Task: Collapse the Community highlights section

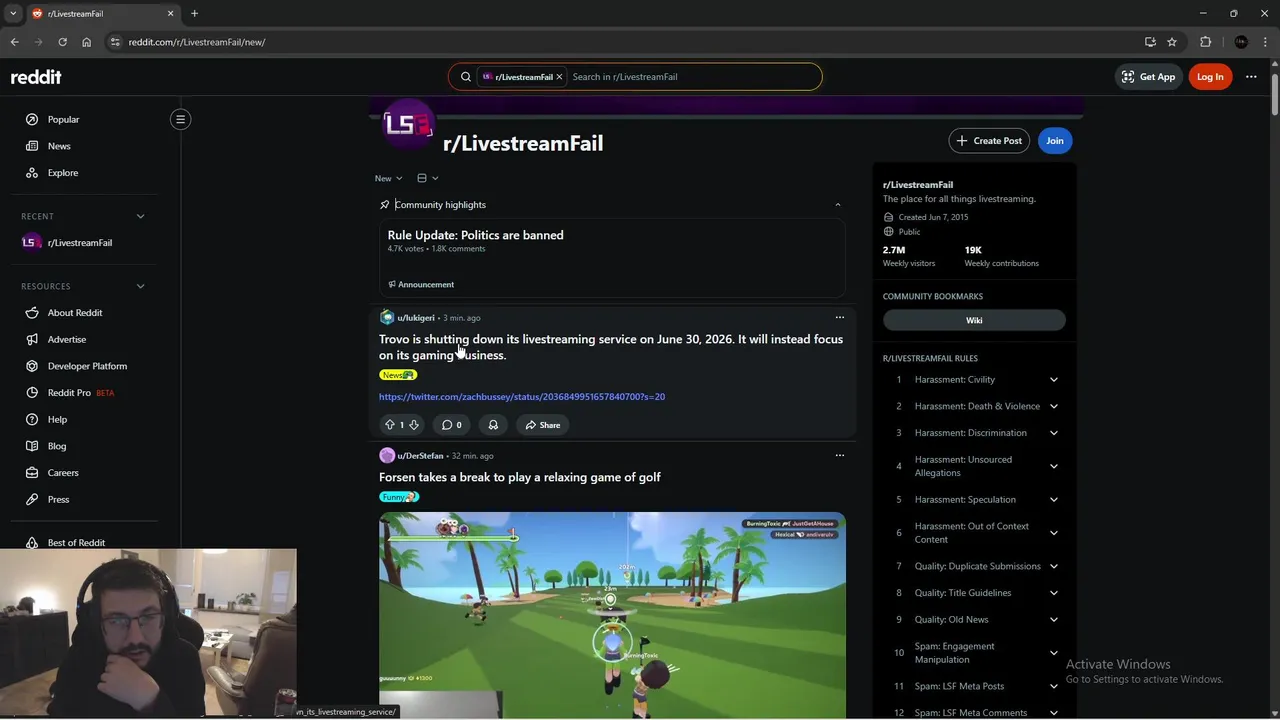Action: (838, 205)
